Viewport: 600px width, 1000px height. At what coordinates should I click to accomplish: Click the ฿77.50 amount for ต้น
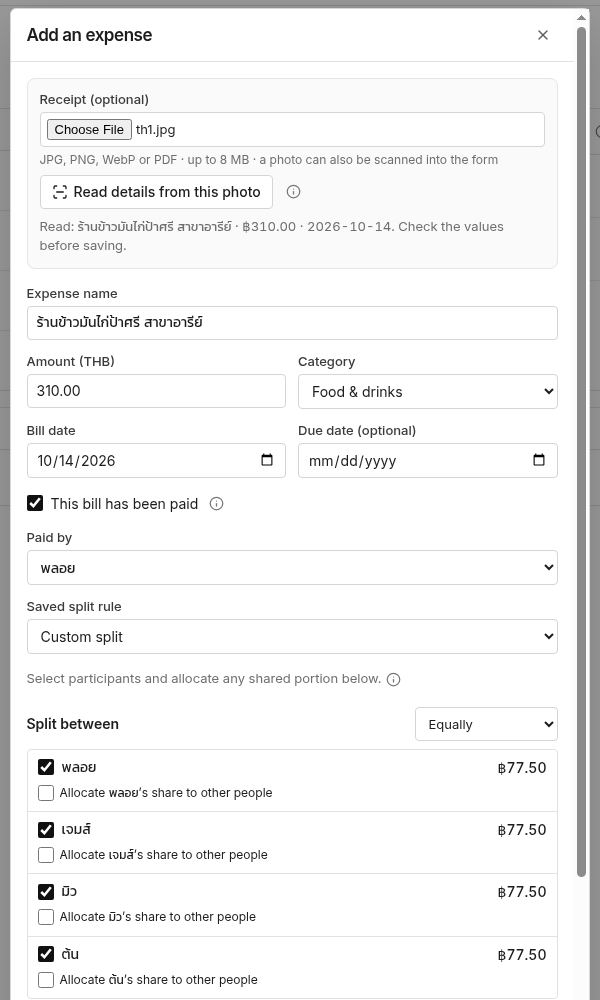[522, 955]
